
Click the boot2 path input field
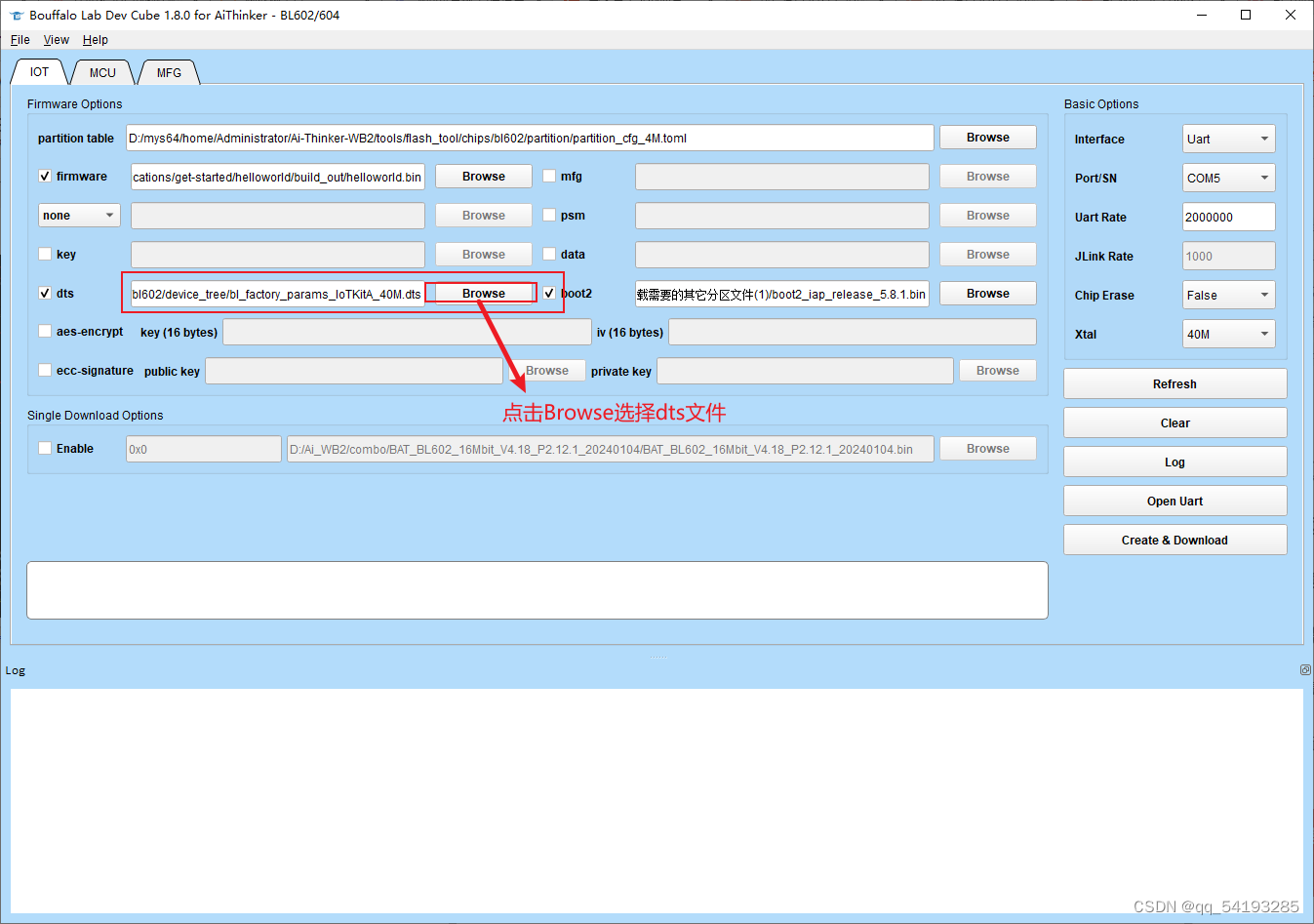782,294
